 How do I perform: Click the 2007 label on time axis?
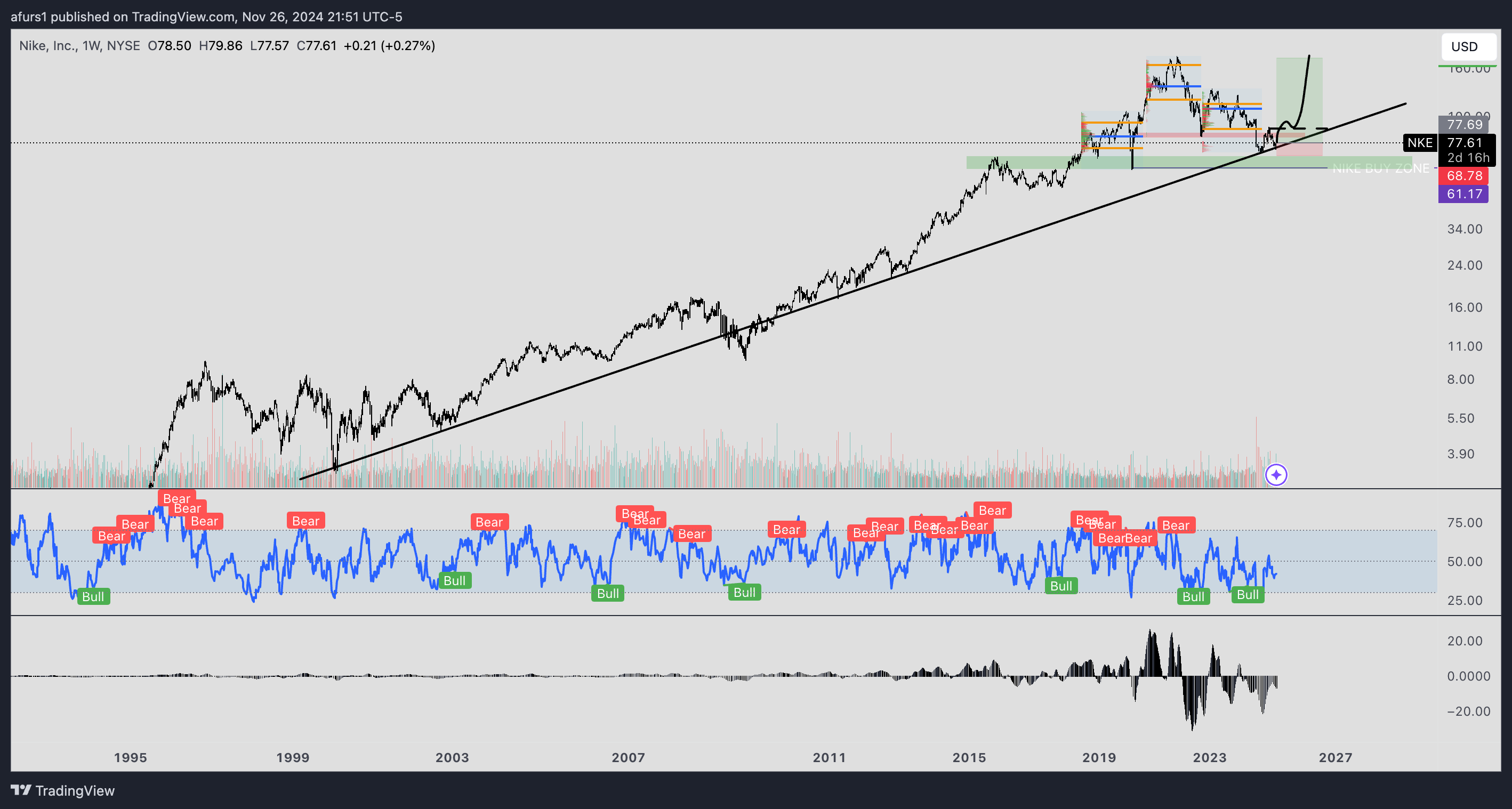coord(628,757)
